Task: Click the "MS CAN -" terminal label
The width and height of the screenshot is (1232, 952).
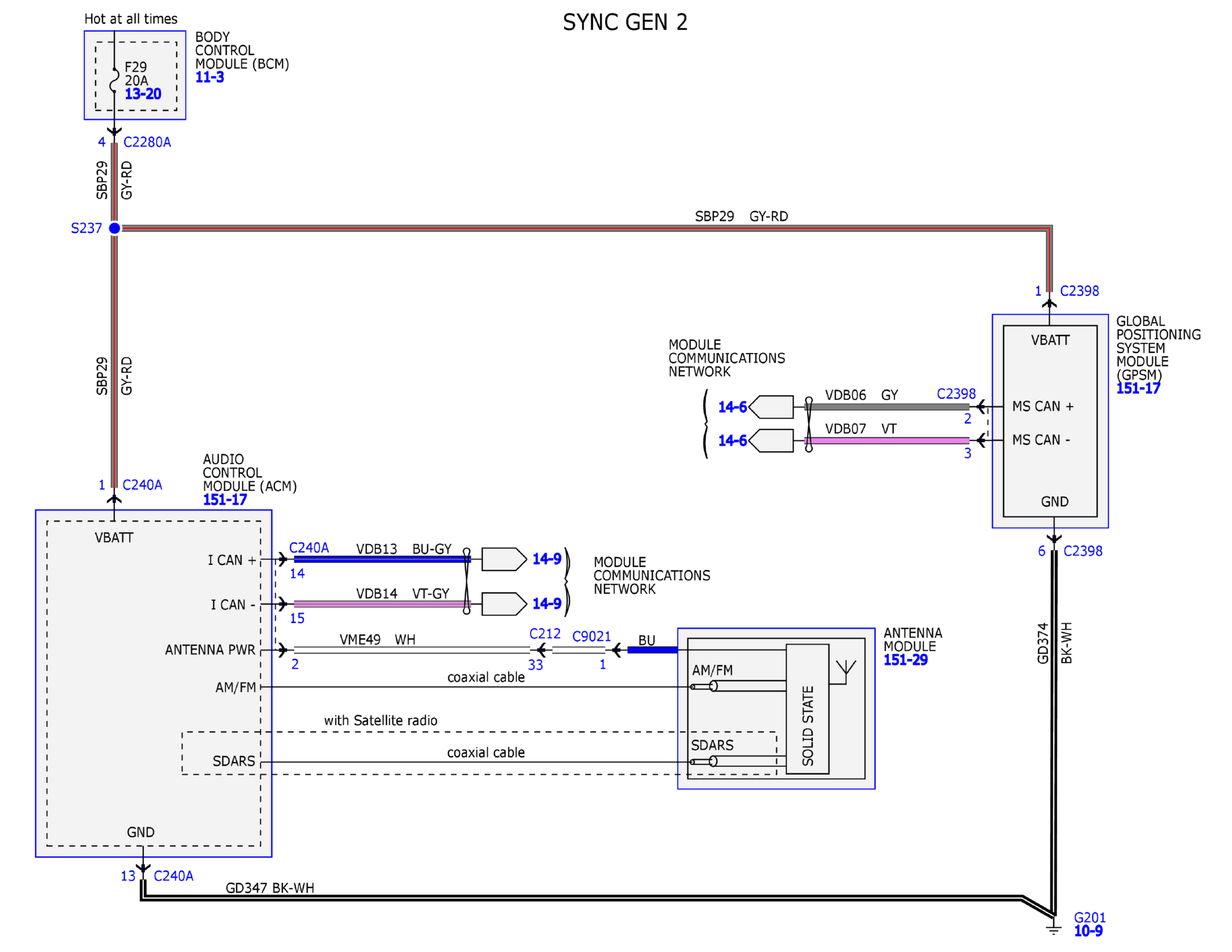Action: pos(1041,440)
